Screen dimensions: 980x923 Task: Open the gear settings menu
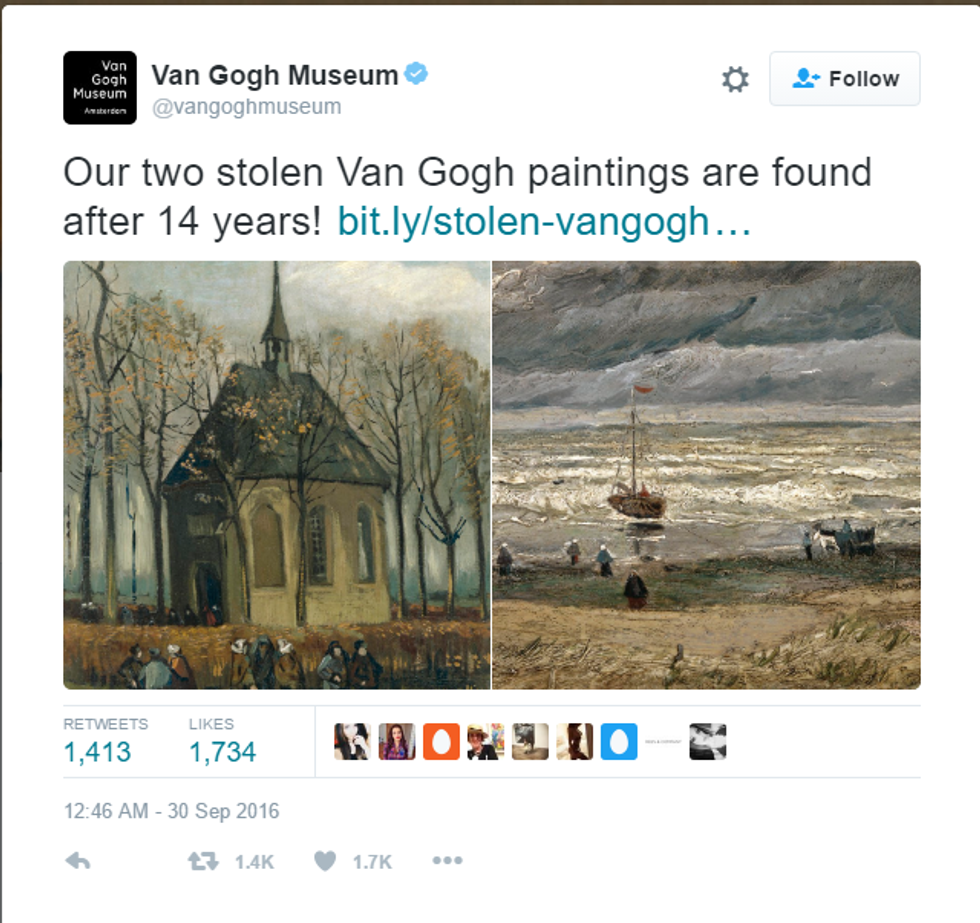point(735,79)
